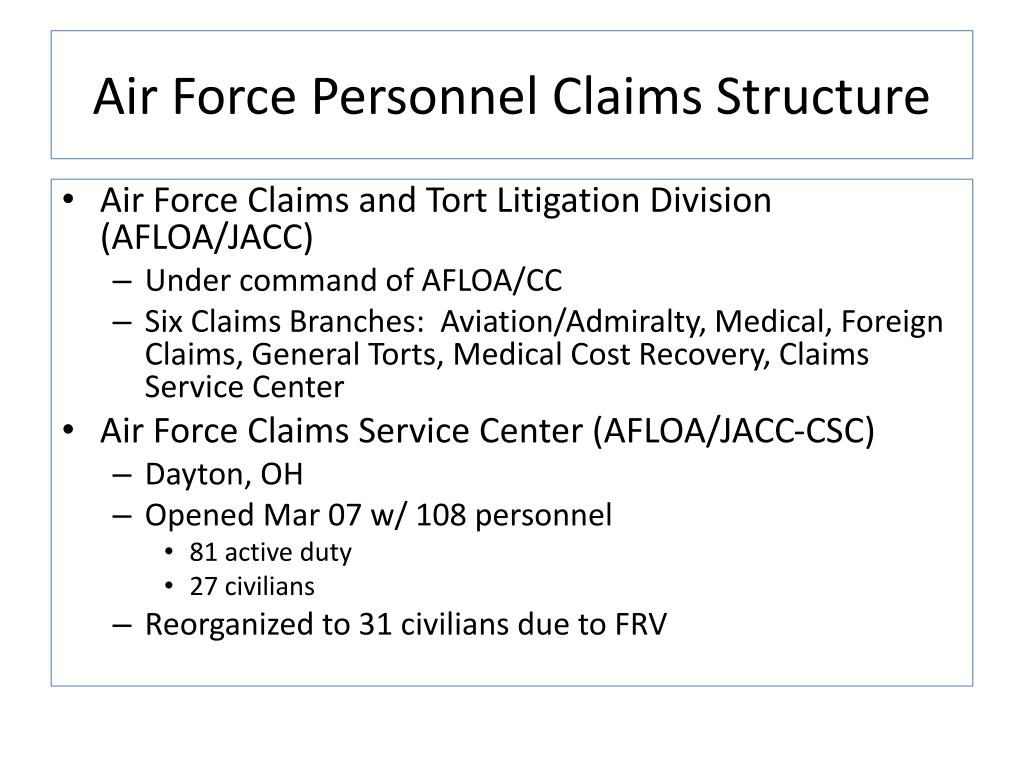Viewport: 1024px width, 768px height.
Task: Click the empty area below the 'Reorganized' line
Action: [511, 663]
